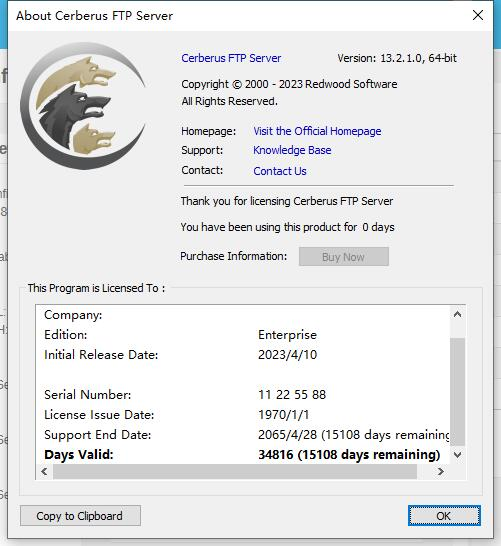Click the License Issue Date label

point(99,415)
